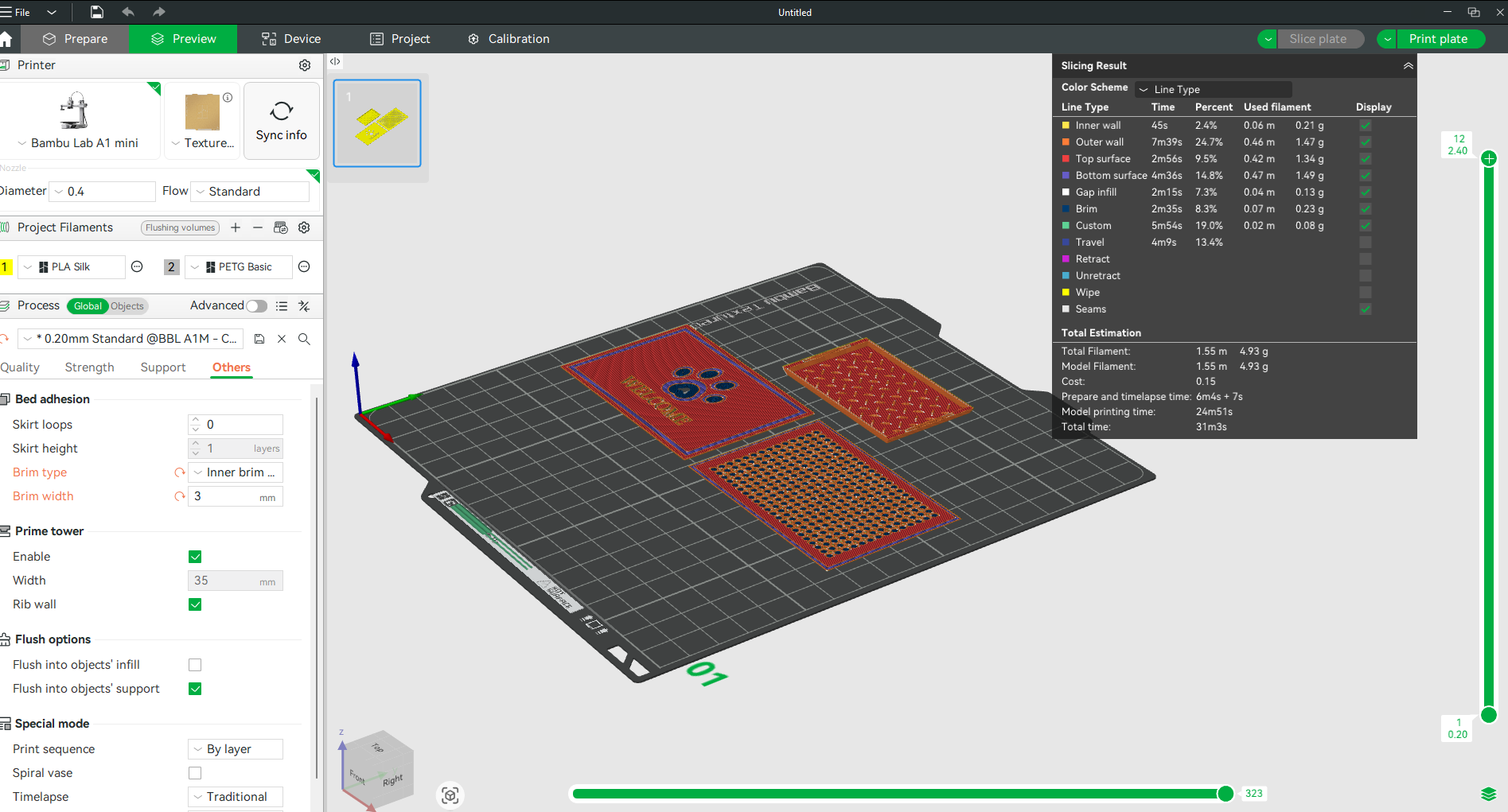Click the Sync info button
Viewport: 1508px width, 812px height.
[x=281, y=121]
